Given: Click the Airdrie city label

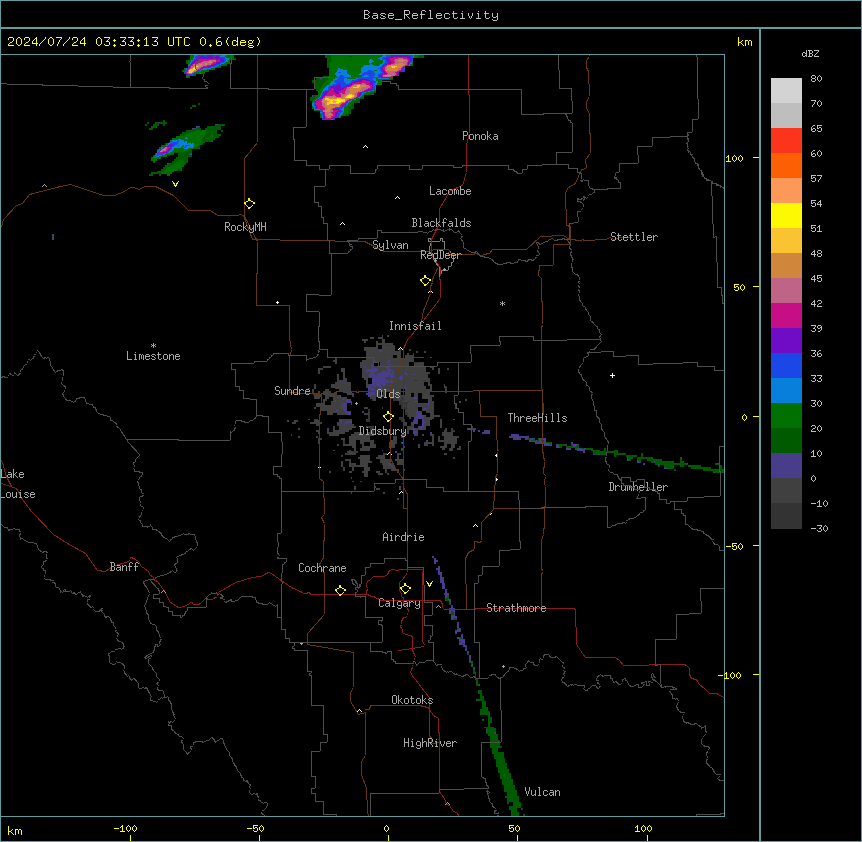Looking at the screenshot, I should click(404, 537).
